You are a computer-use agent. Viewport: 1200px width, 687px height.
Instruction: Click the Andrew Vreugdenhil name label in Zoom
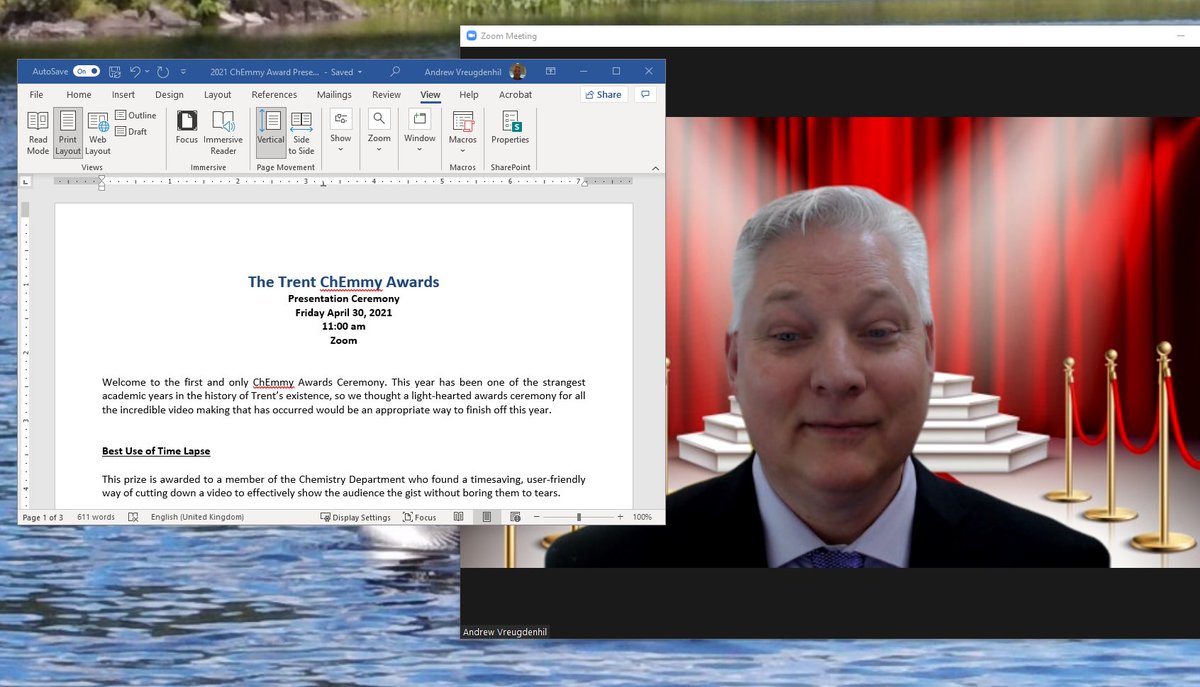pyautogui.click(x=505, y=632)
